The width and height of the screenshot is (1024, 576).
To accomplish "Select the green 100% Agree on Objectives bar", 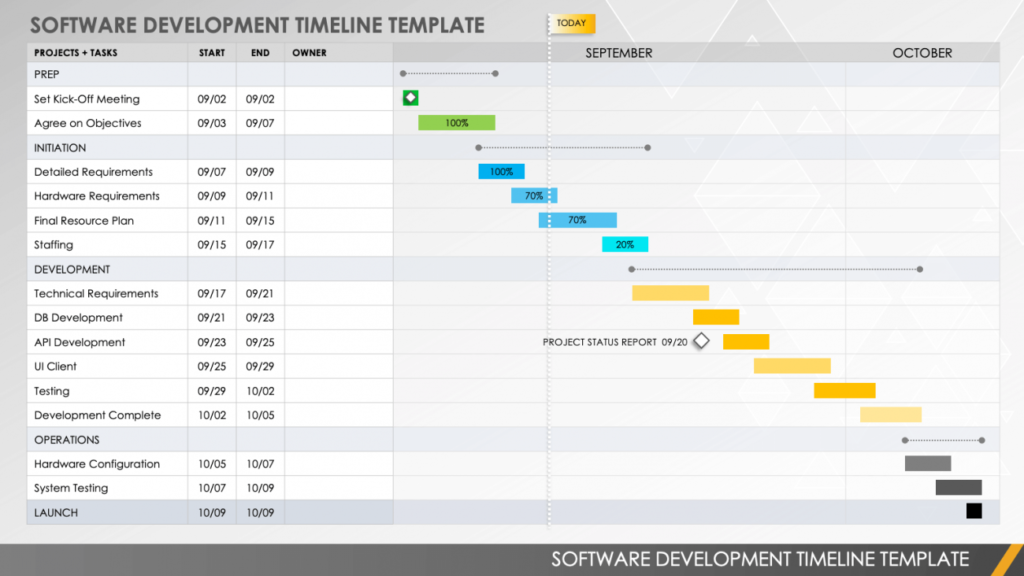I will pyautogui.click(x=456, y=122).
